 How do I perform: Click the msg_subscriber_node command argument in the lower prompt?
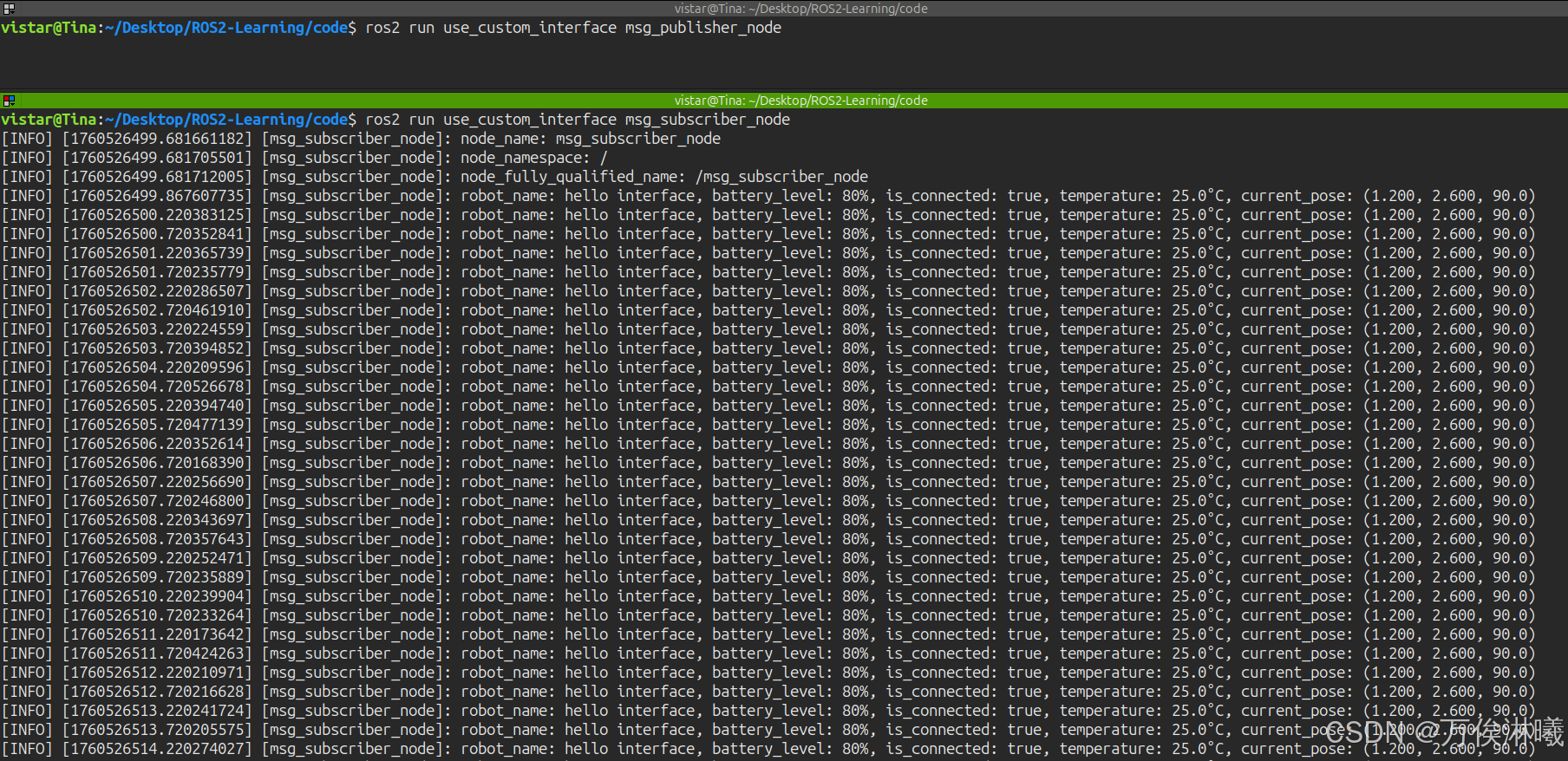[708, 120]
